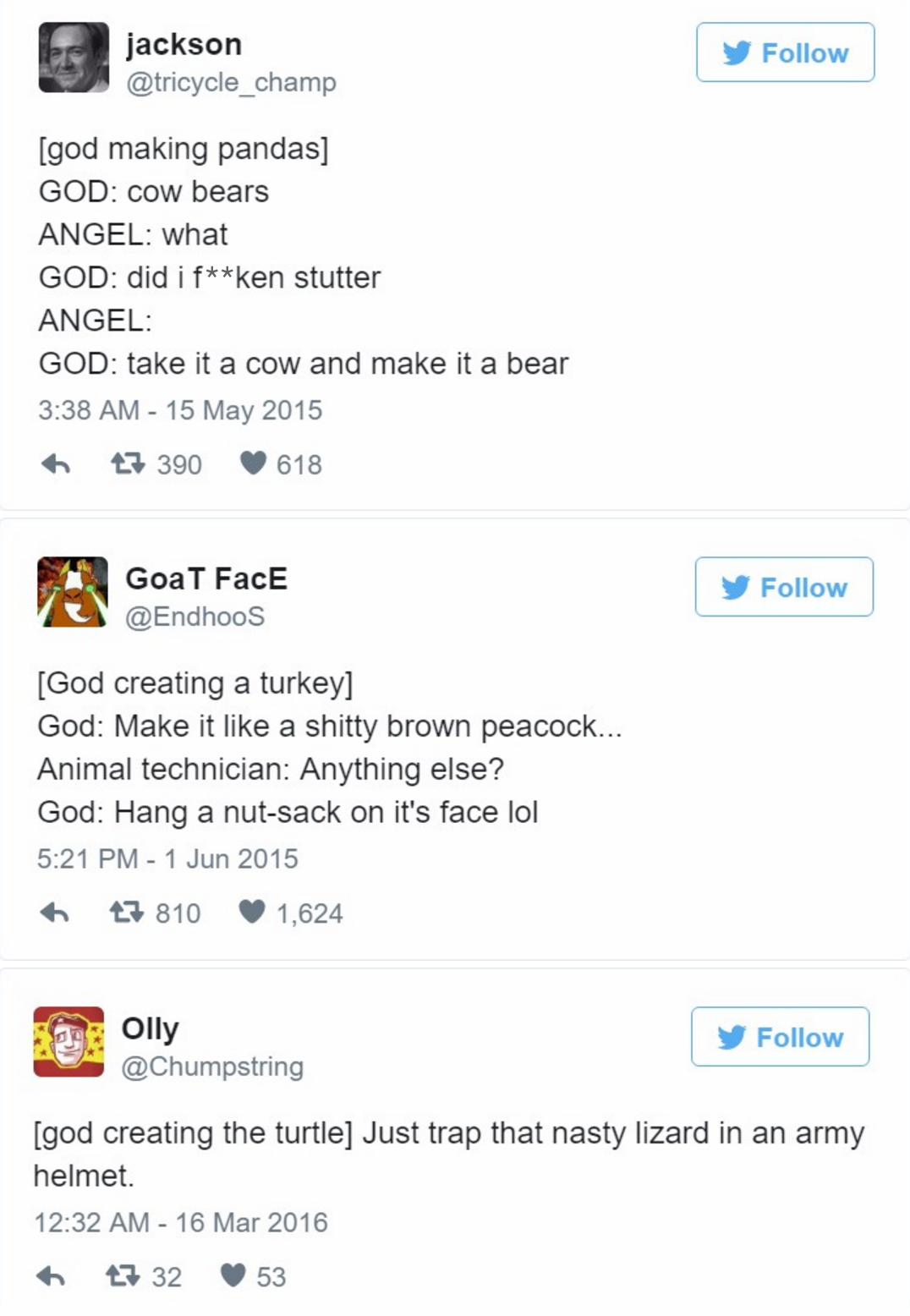Follow the @tricycle_champ account
910x1316 pixels.
(x=785, y=52)
